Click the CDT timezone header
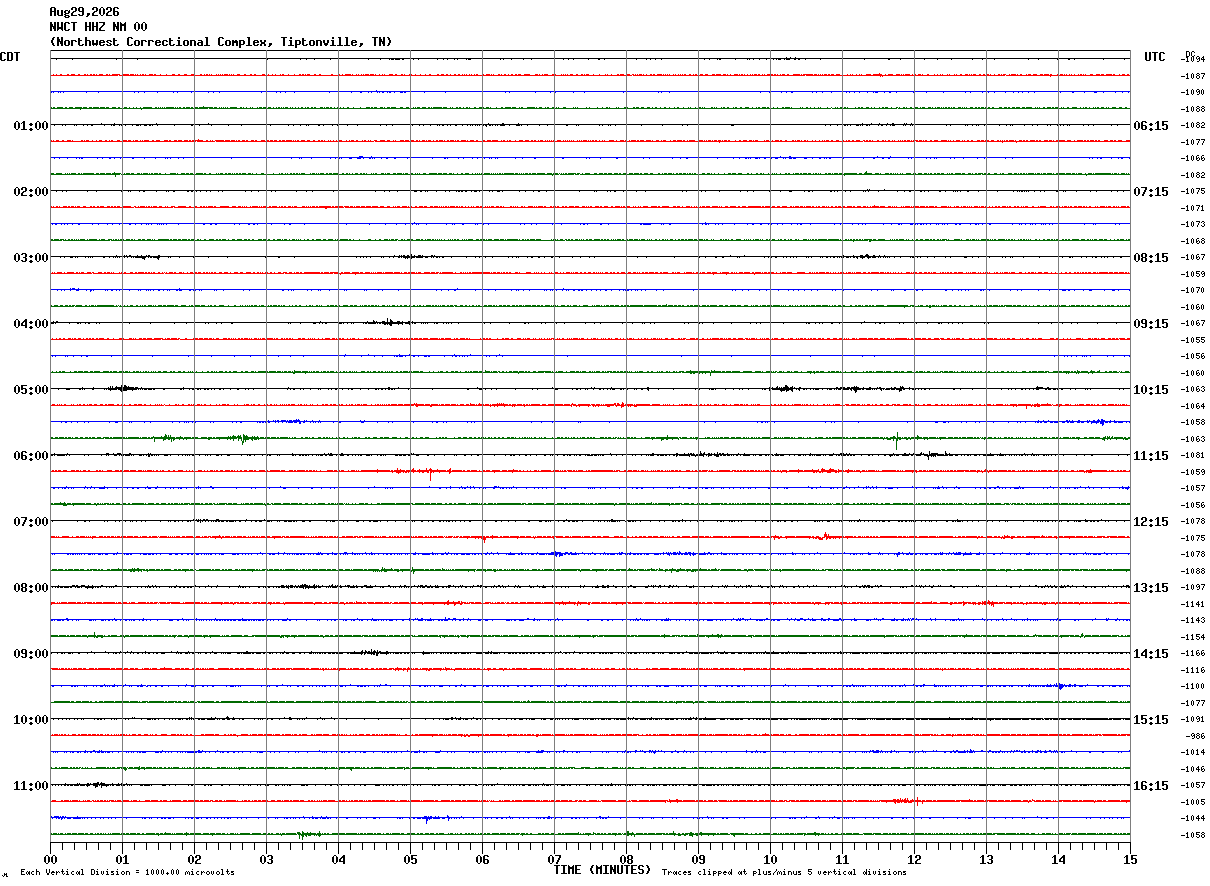1210x886 pixels. pyautogui.click(x=10, y=57)
